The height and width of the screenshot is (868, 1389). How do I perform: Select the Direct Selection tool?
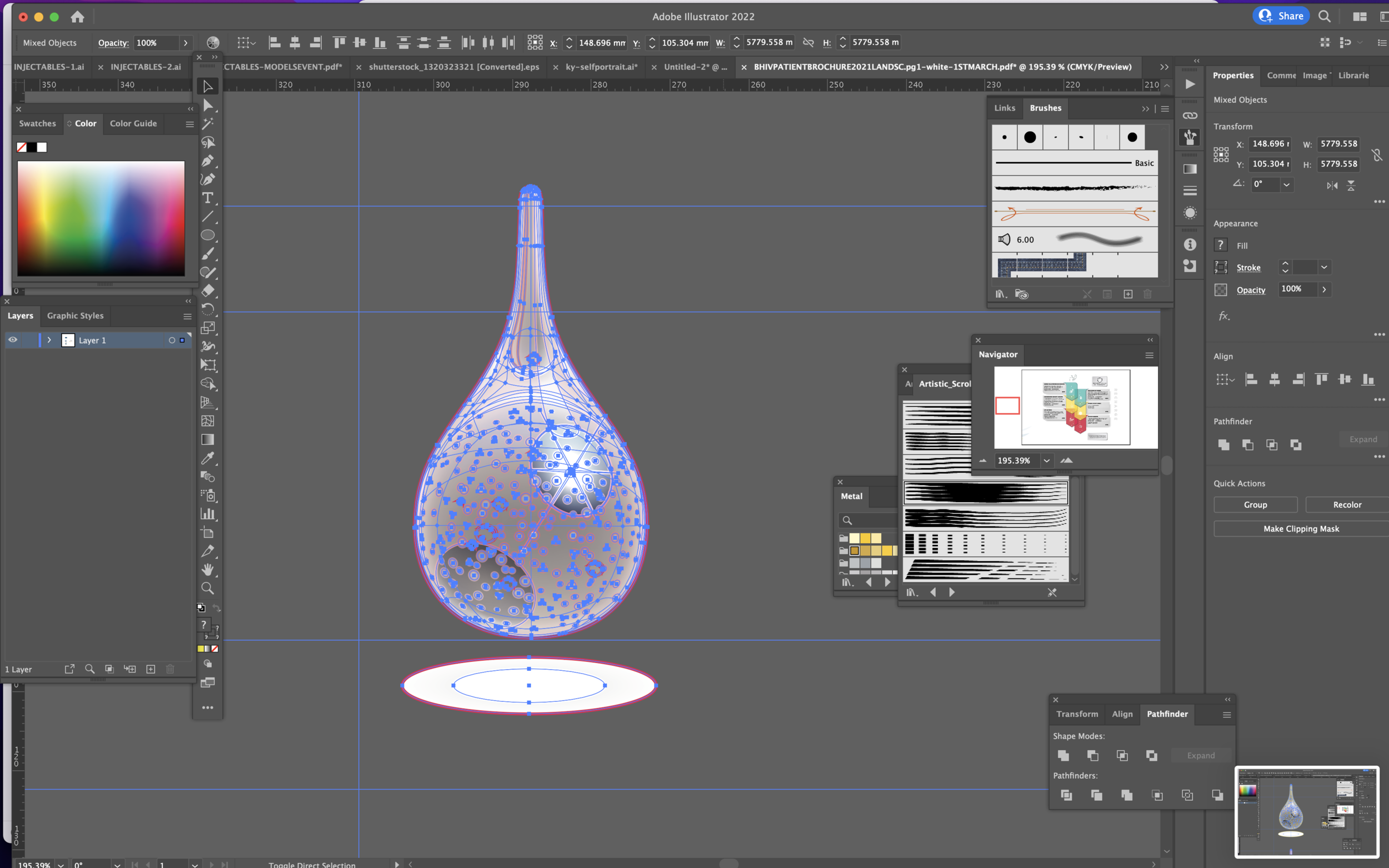tap(207, 105)
